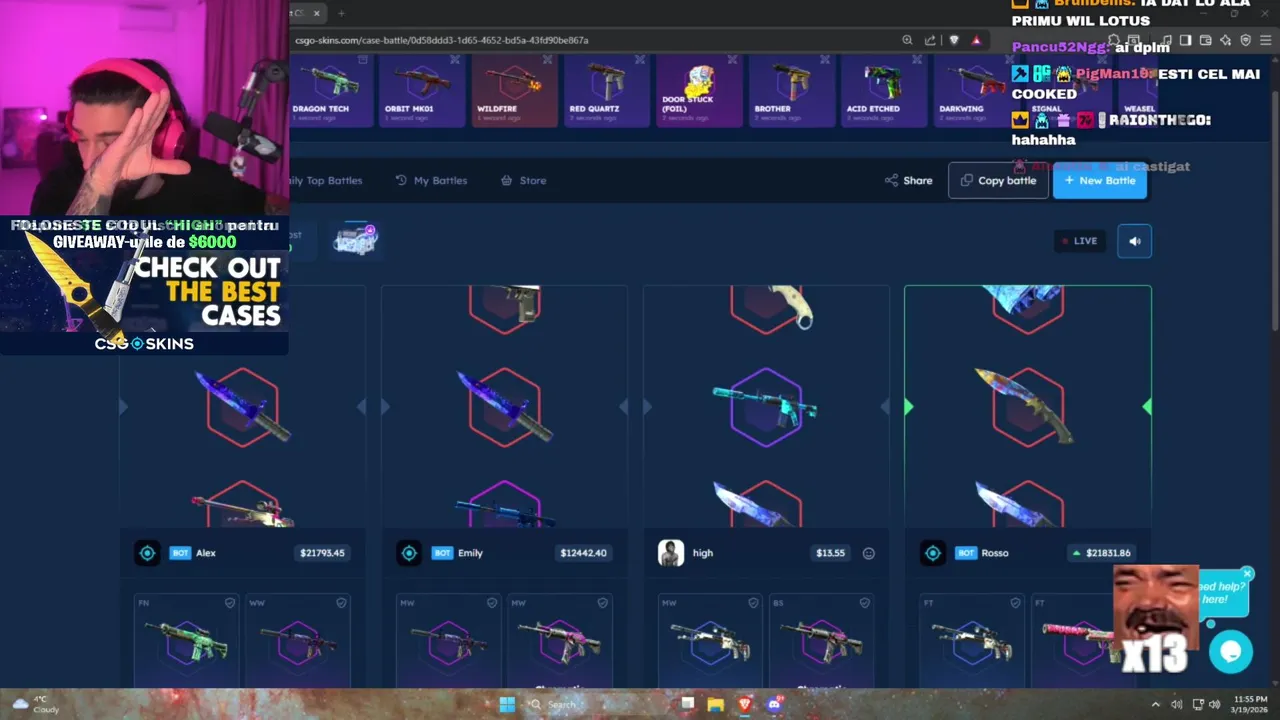1280x720 pixels.
Task: Click shield icon on Alex's FN item
Action: 230,603
